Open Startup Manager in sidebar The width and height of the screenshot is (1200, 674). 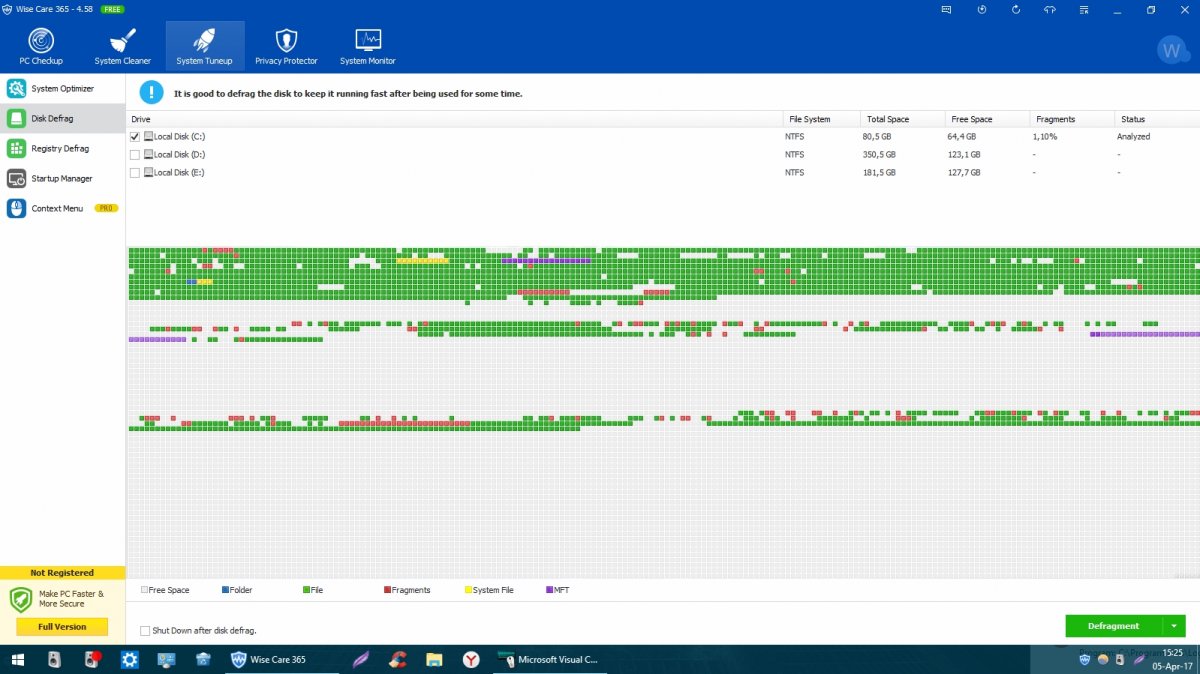click(x=61, y=179)
